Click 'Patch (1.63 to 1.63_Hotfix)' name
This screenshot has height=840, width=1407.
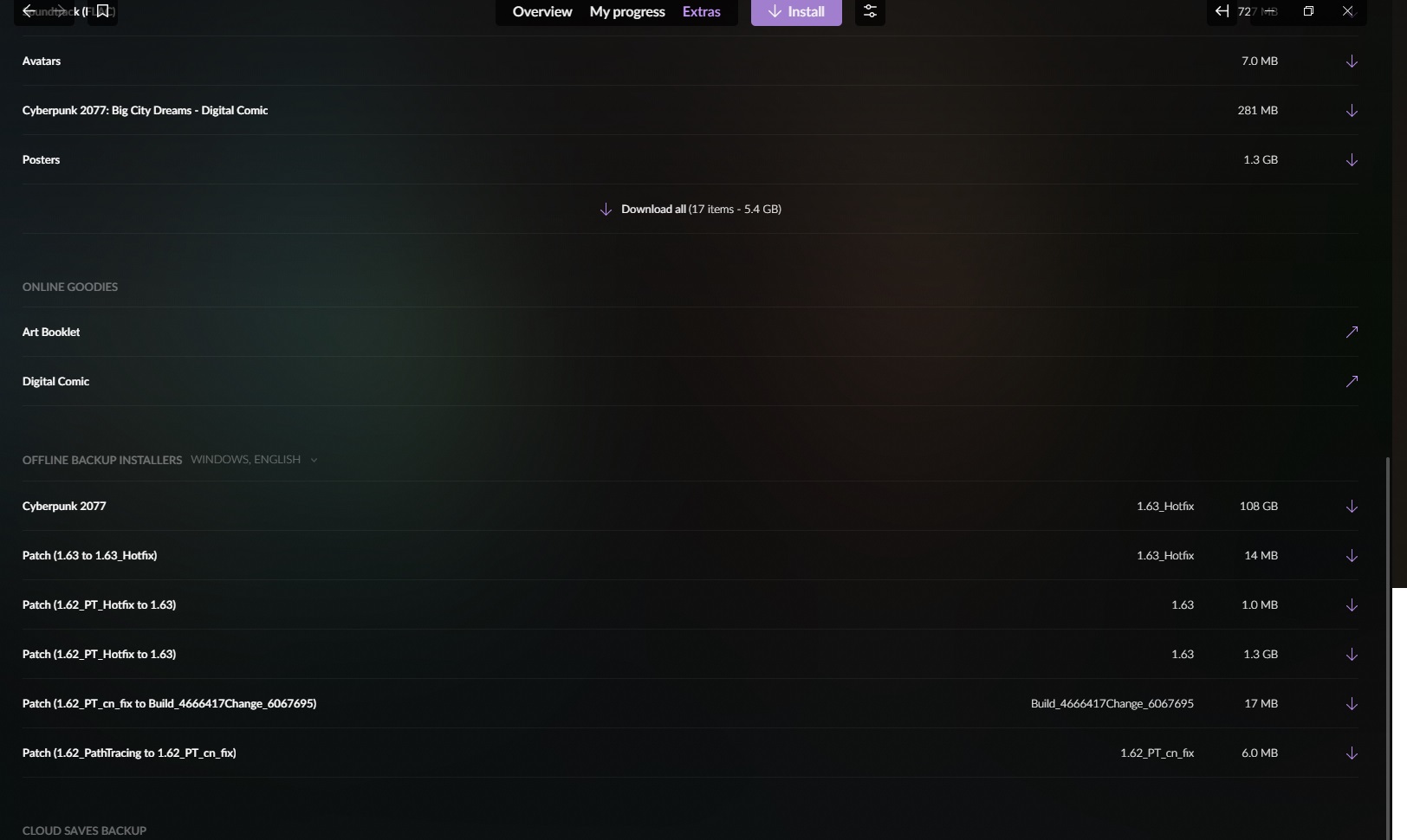point(89,556)
